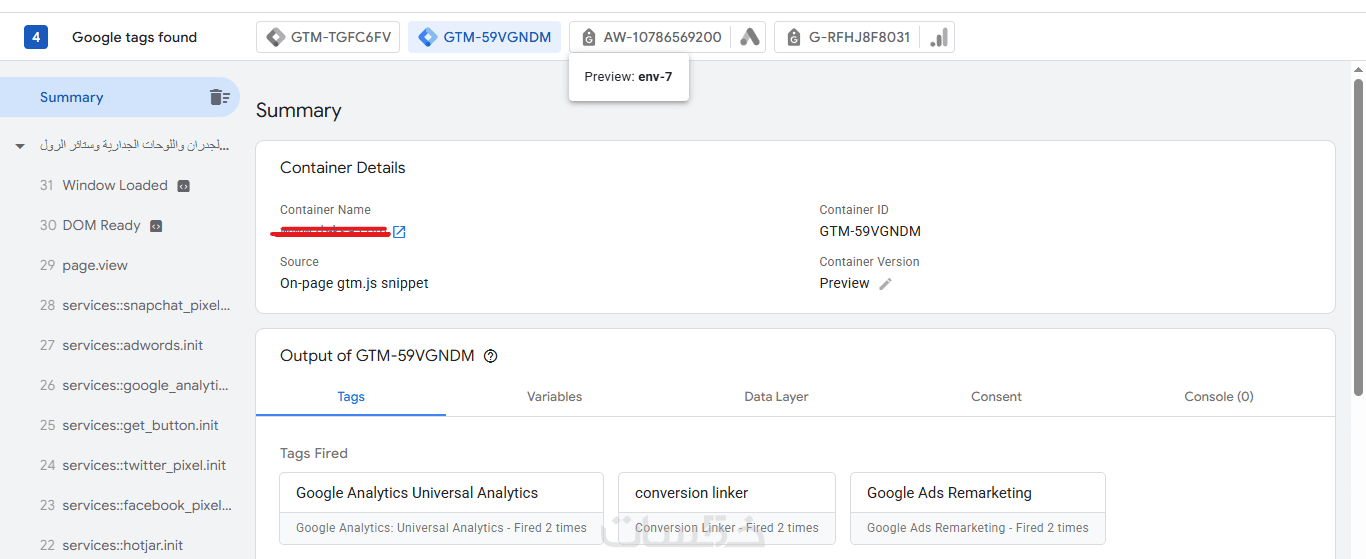Image resolution: width=1366 pixels, height=559 pixels.
Task: Open the Console (0) tab
Action: [1218, 397]
